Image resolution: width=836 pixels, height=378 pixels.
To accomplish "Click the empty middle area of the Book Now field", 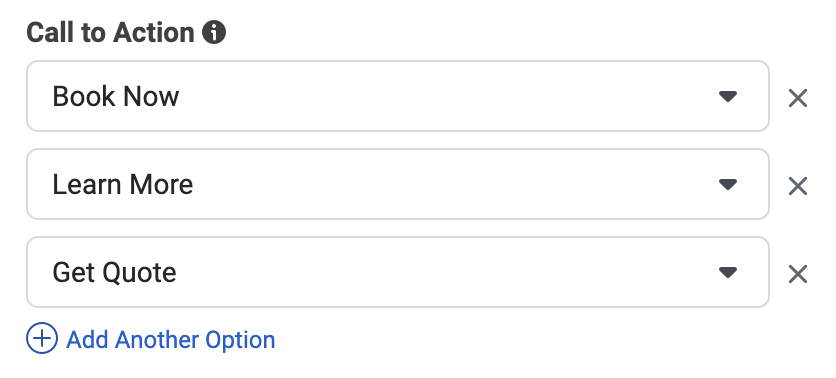I will point(448,96).
